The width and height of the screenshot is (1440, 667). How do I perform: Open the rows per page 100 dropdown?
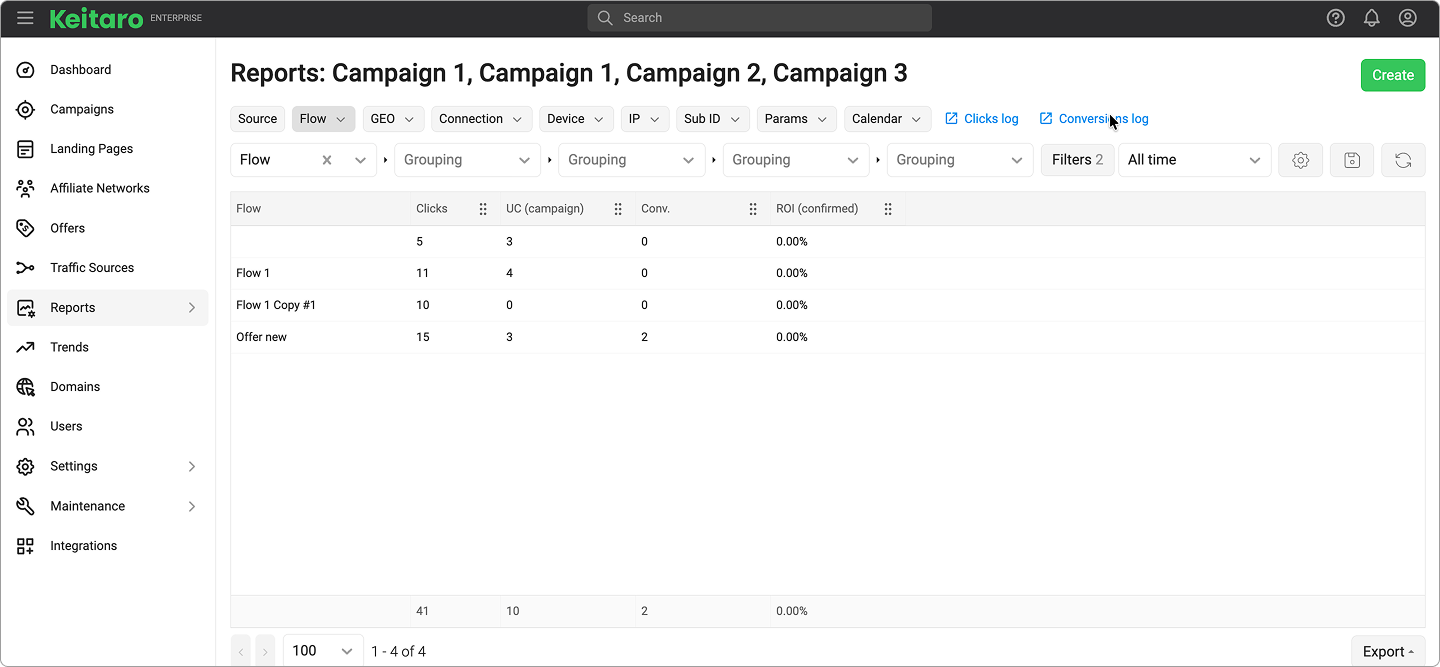pyautogui.click(x=322, y=651)
